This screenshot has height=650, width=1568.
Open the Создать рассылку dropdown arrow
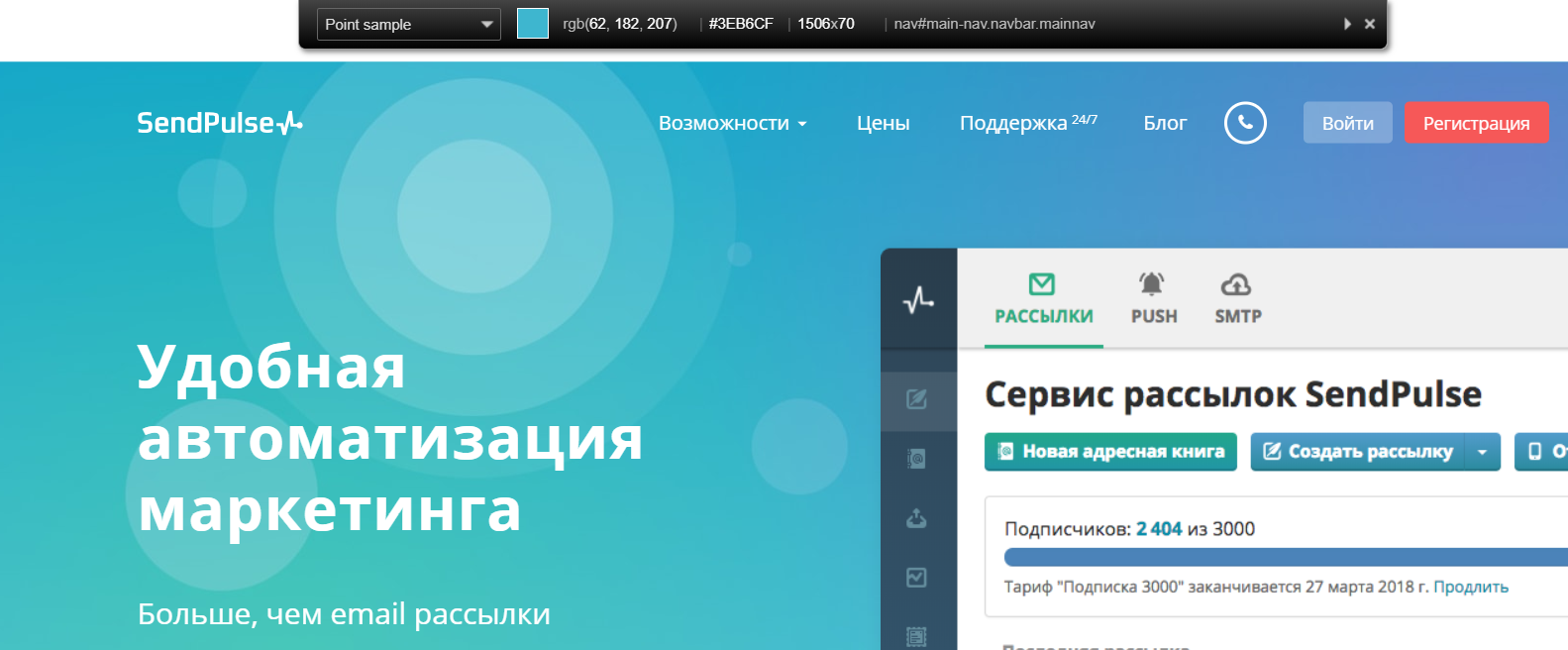point(1483,452)
